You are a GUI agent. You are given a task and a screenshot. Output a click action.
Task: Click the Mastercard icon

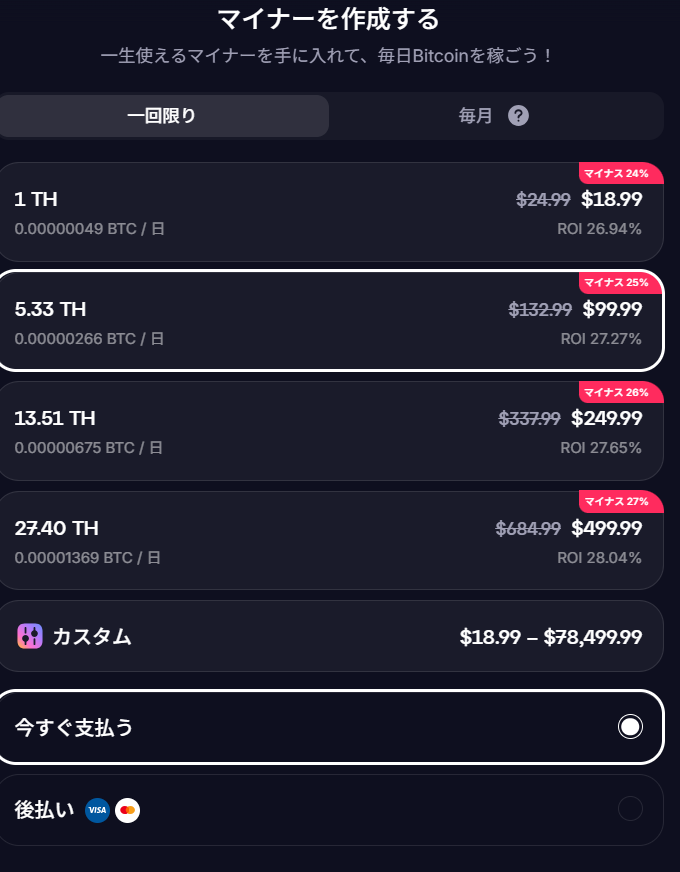tap(127, 810)
